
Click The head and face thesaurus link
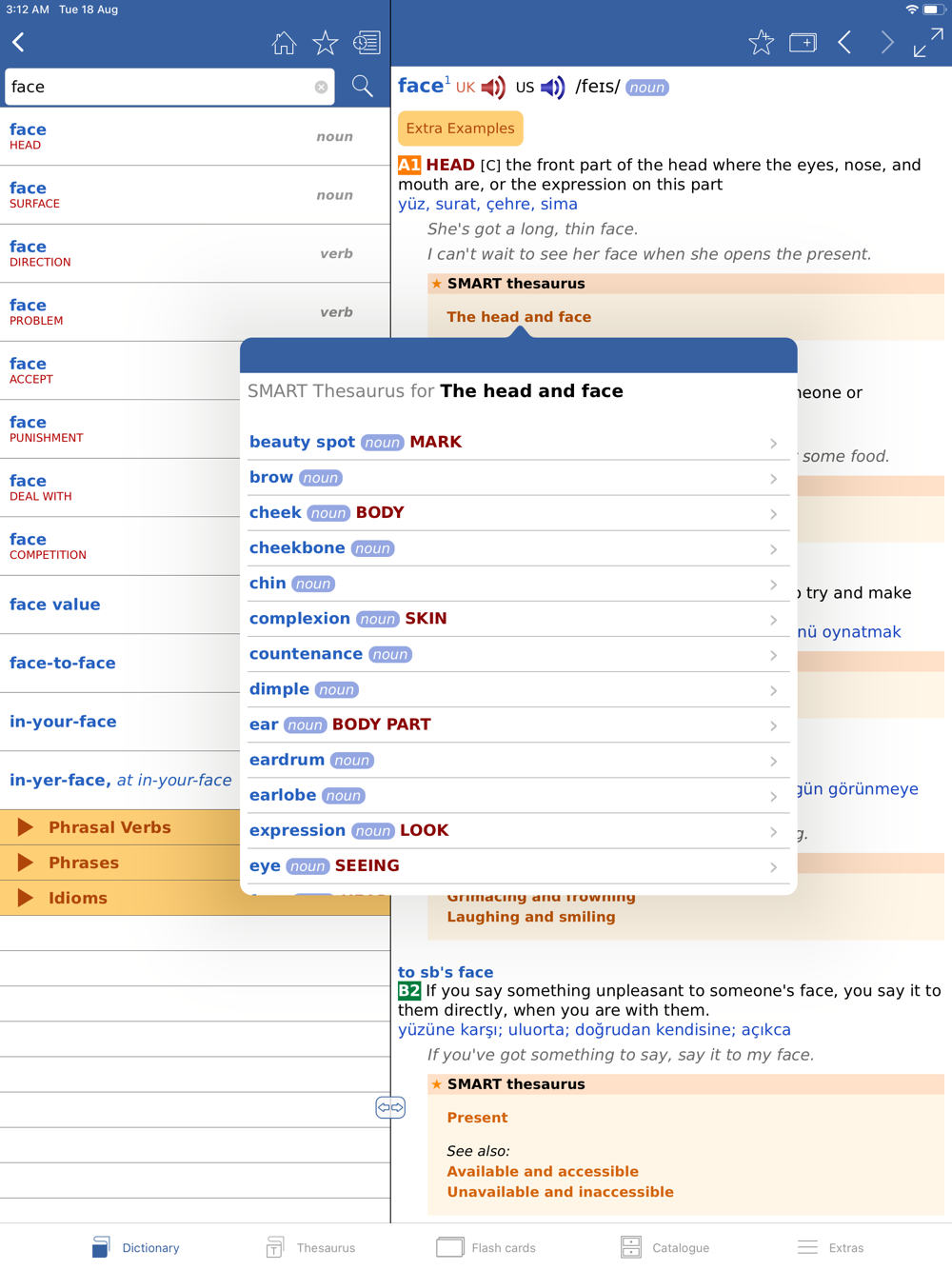pyautogui.click(x=519, y=317)
